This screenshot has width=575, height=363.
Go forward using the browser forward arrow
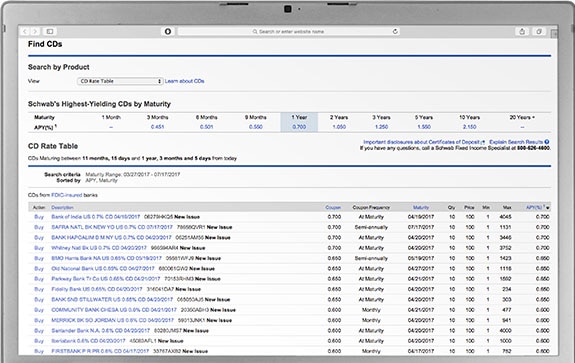pyautogui.click(x=35, y=32)
